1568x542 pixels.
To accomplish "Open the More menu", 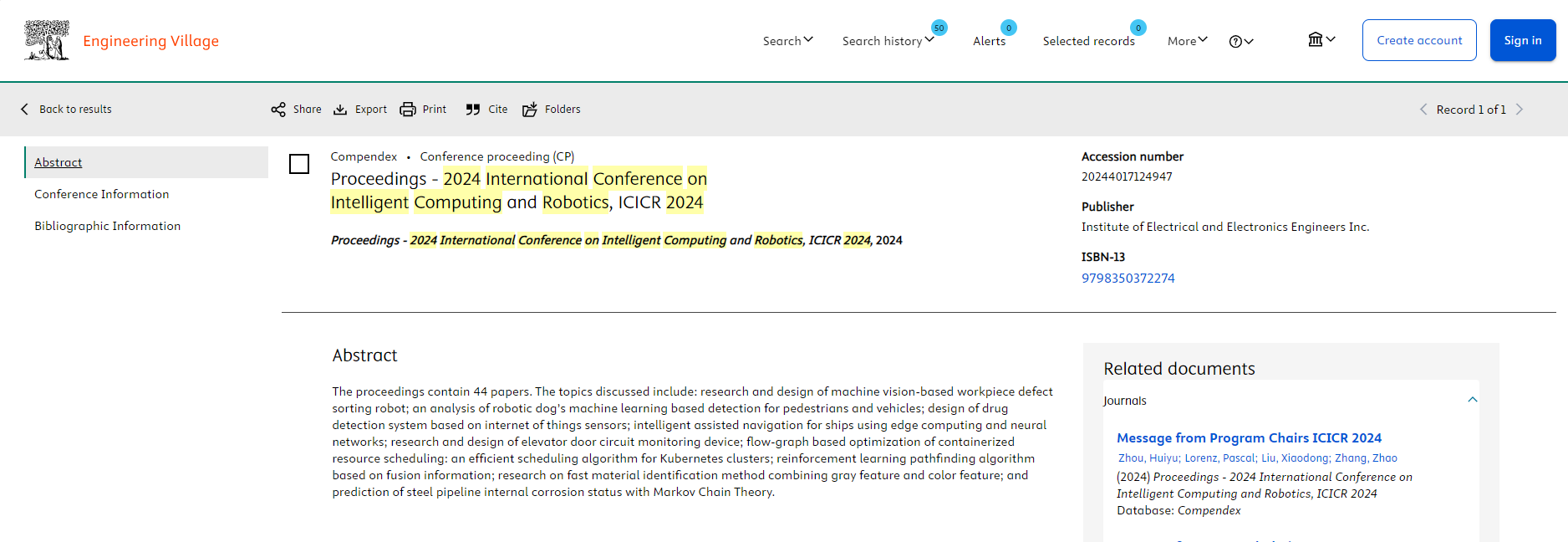I will click(x=1187, y=41).
